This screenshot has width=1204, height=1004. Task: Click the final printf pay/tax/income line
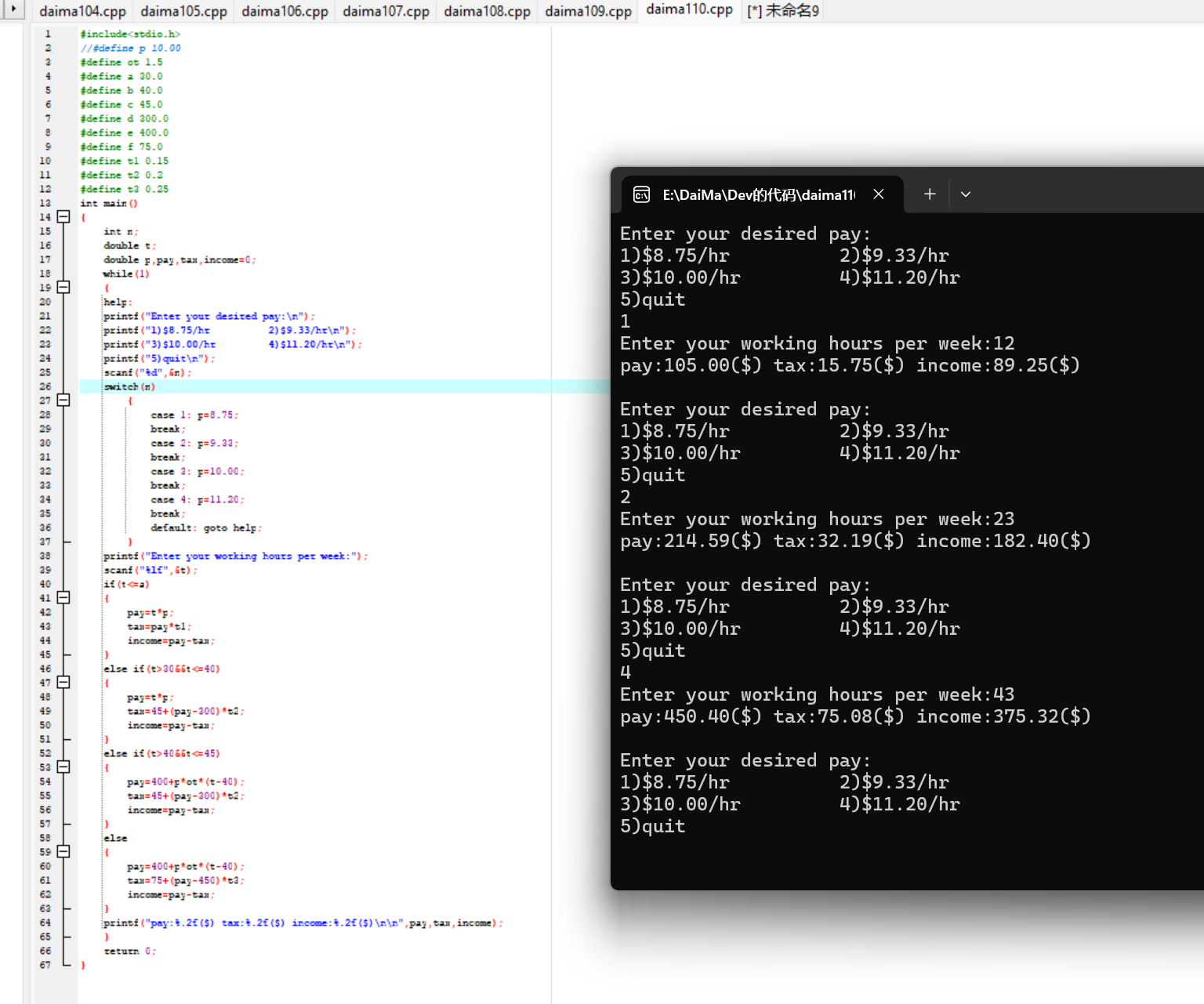click(x=303, y=922)
